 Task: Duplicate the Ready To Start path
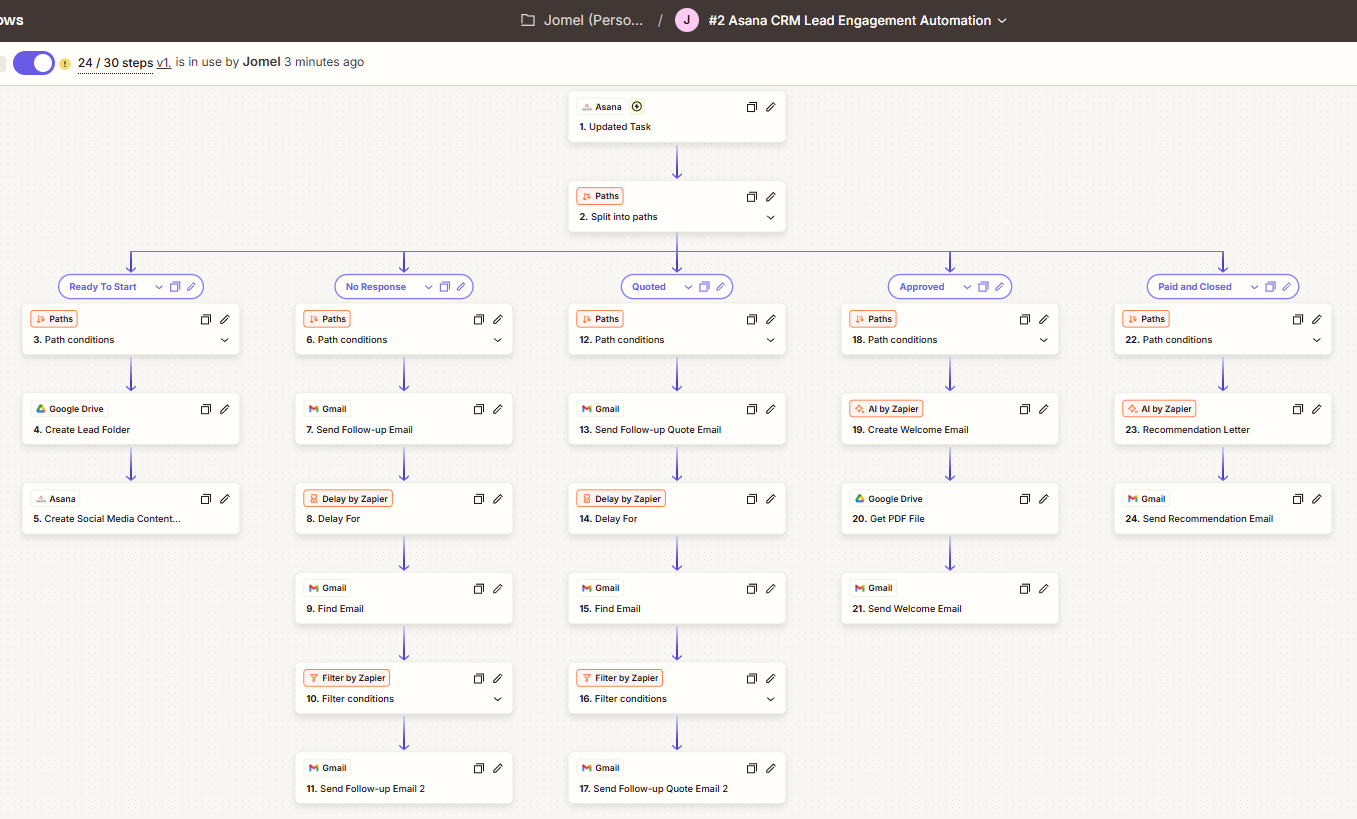pos(175,287)
